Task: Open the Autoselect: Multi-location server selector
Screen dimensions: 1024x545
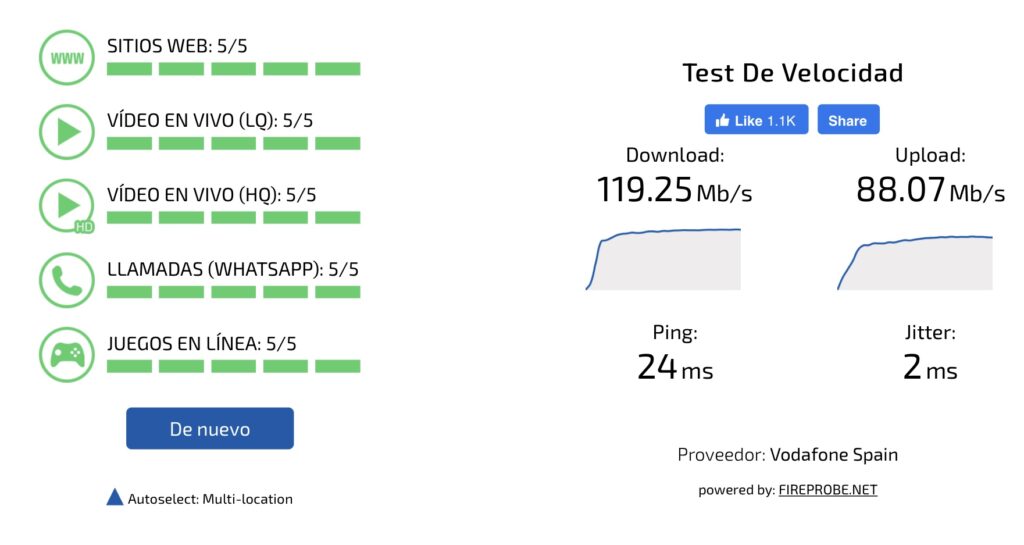Action: (x=200, y=499)
